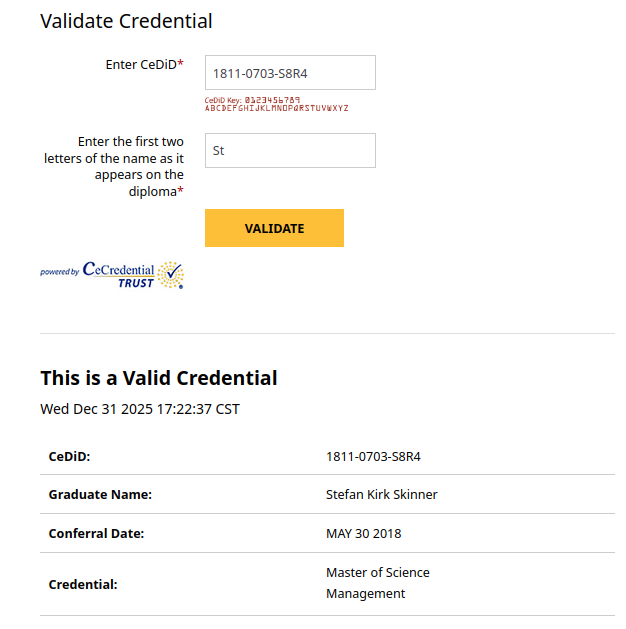Select the CeDiD value 1811-0703-S8R4 in results table
The height and width of the screenshot is (629, 626).
(373, 456)
